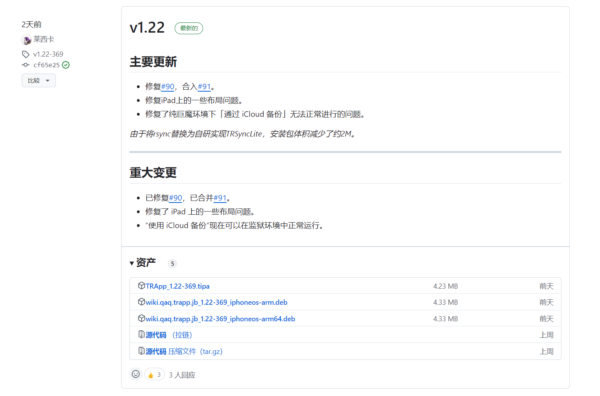Open the v1.22-369 tag link
This screenshot has width=600, height=396.
[x=48, y=54]
